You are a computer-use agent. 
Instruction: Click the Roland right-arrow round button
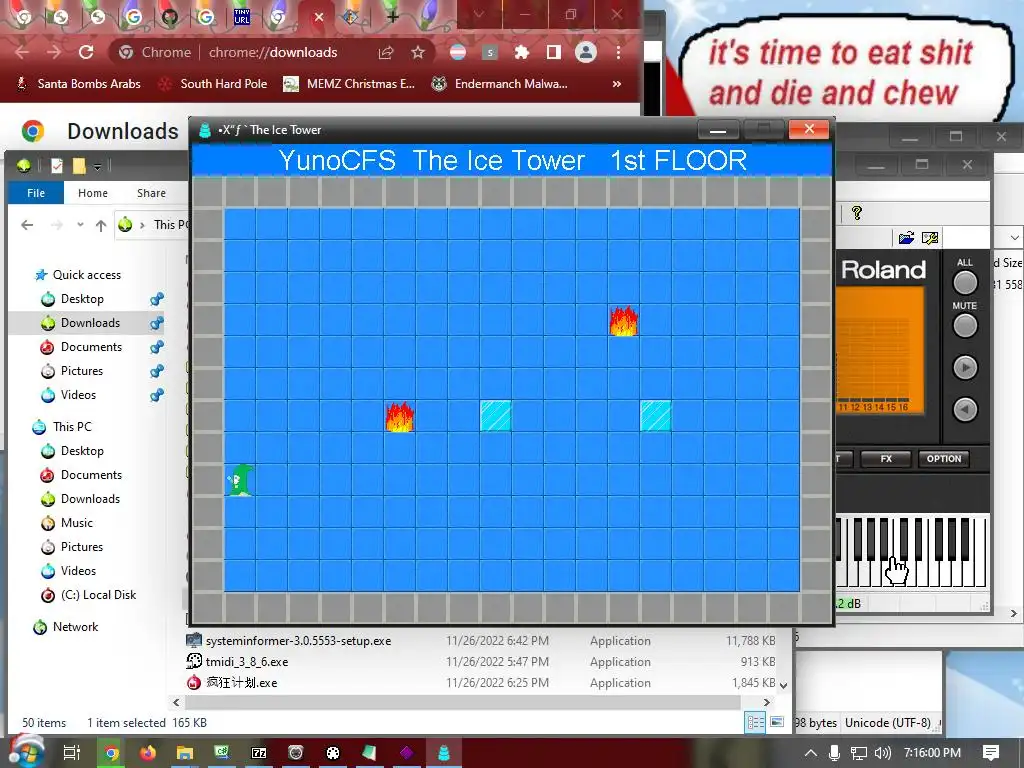[x=965, y=368]
